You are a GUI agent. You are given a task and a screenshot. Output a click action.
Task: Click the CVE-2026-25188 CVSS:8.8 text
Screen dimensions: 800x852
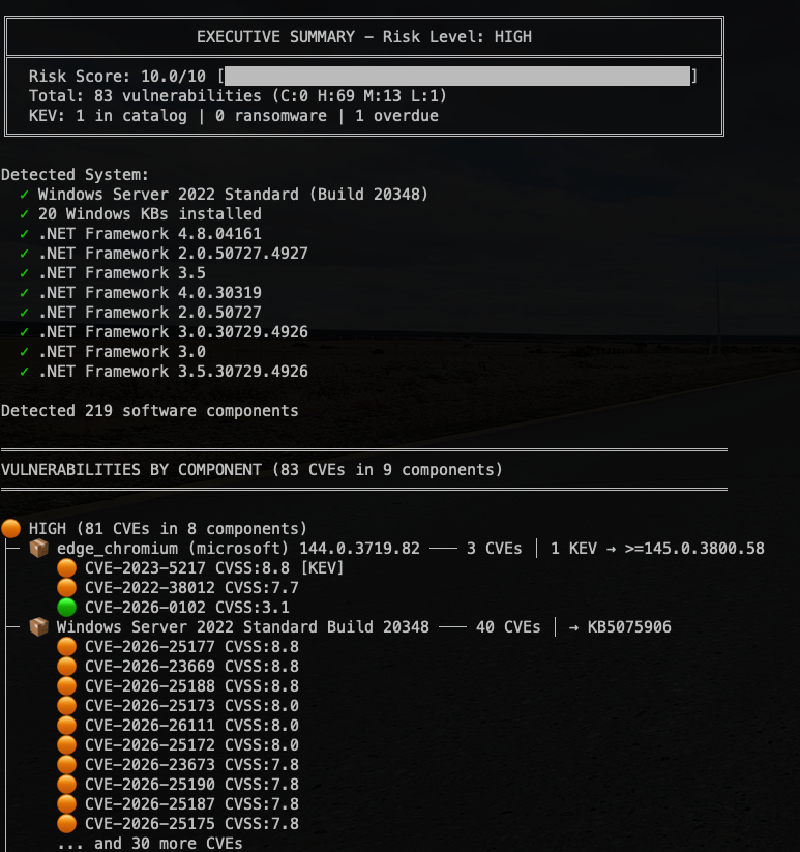pos(192,686)
